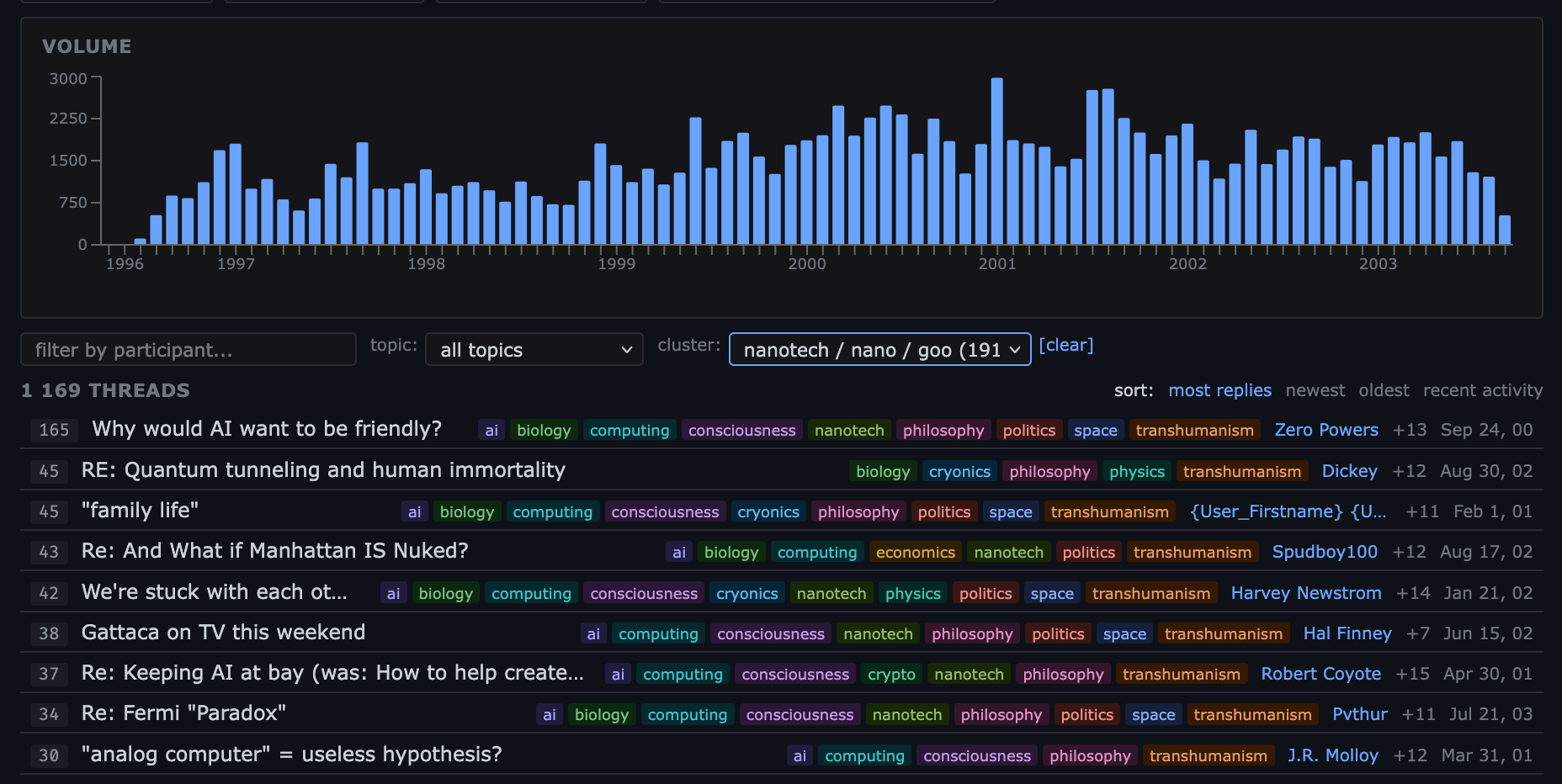Sort threads by most replies
The width and height of the screenshot is (1562, 784).
pos(1219,390)
